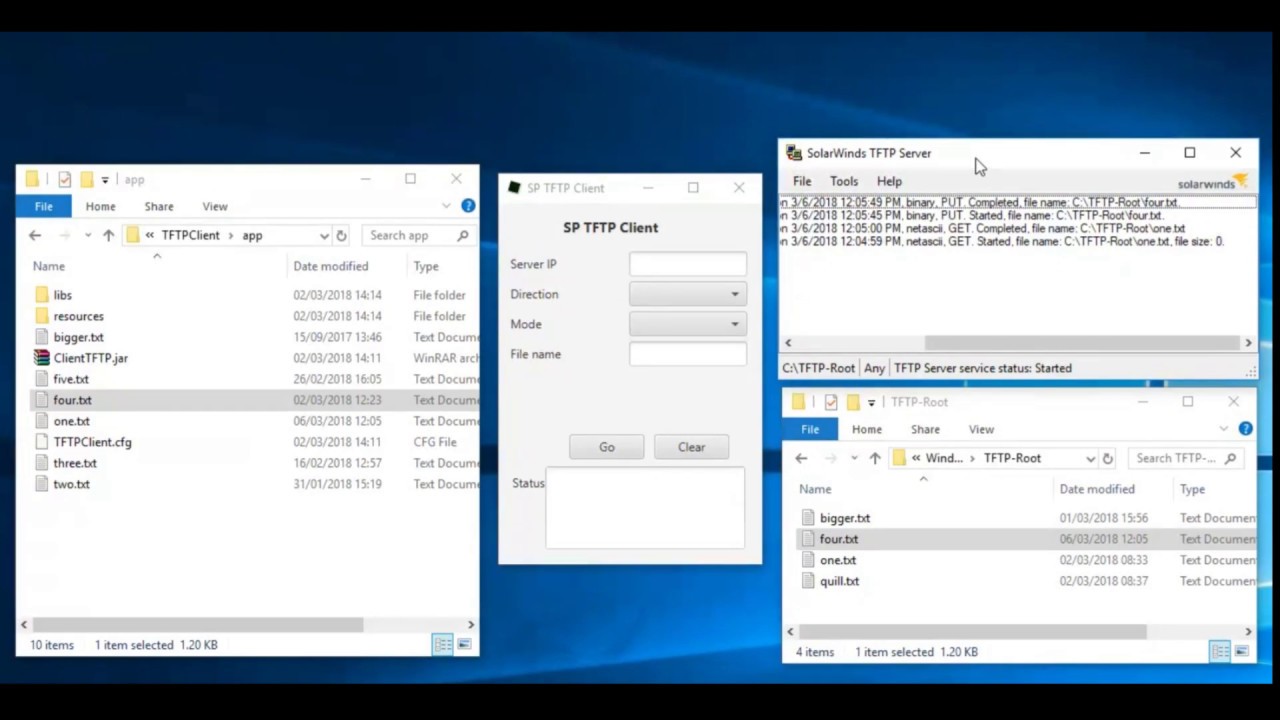Click horizontal scrollbar in TFTP Server log
Screen dimensions: 1280x720
[1082, 342]
